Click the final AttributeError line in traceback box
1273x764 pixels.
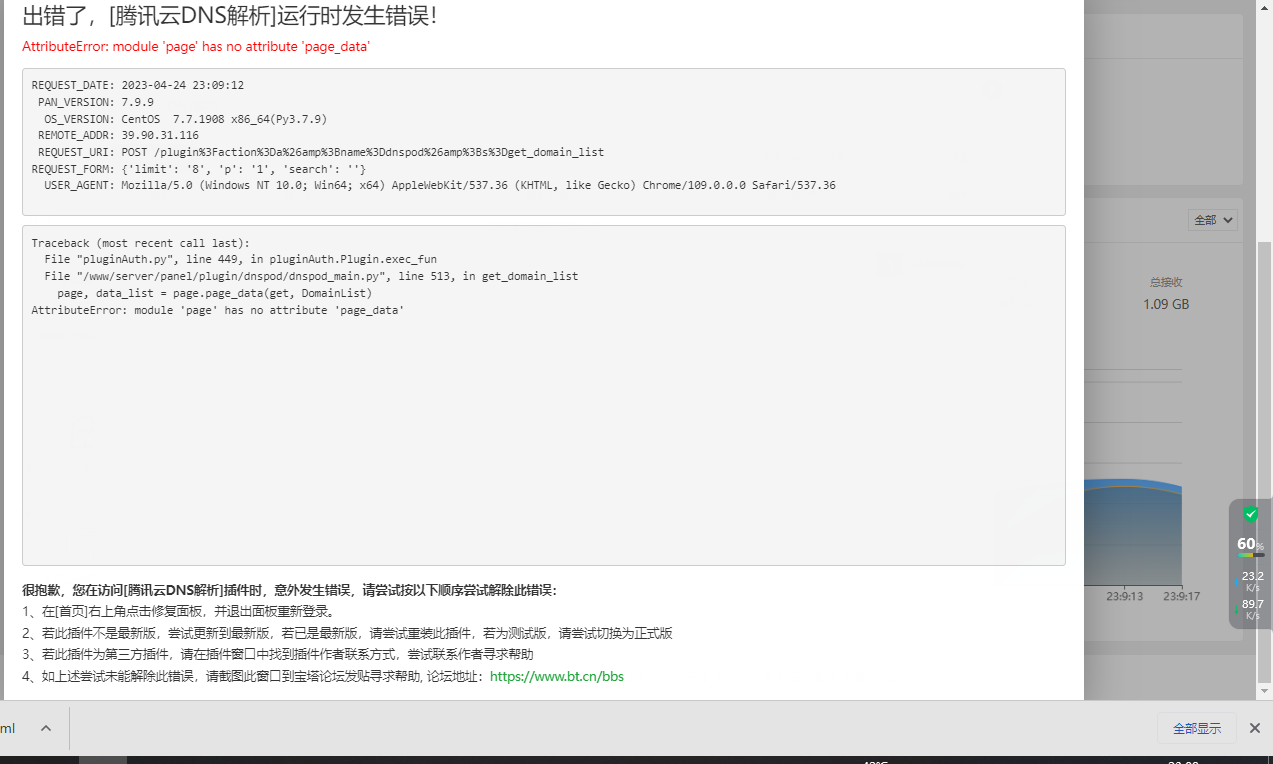click(217, 310)
